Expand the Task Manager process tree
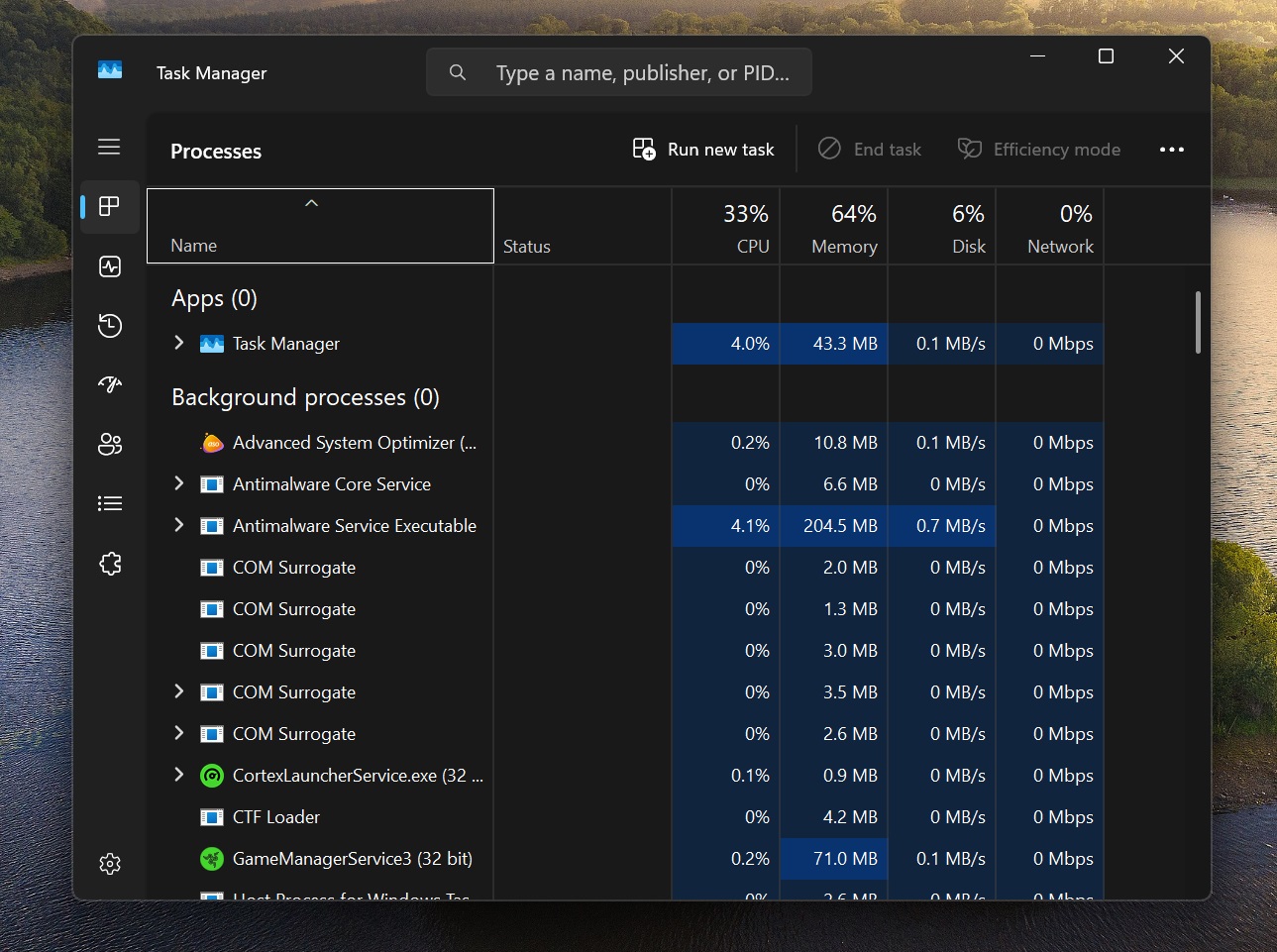This screenshot has height=952, width=1277. coord(179,343)
